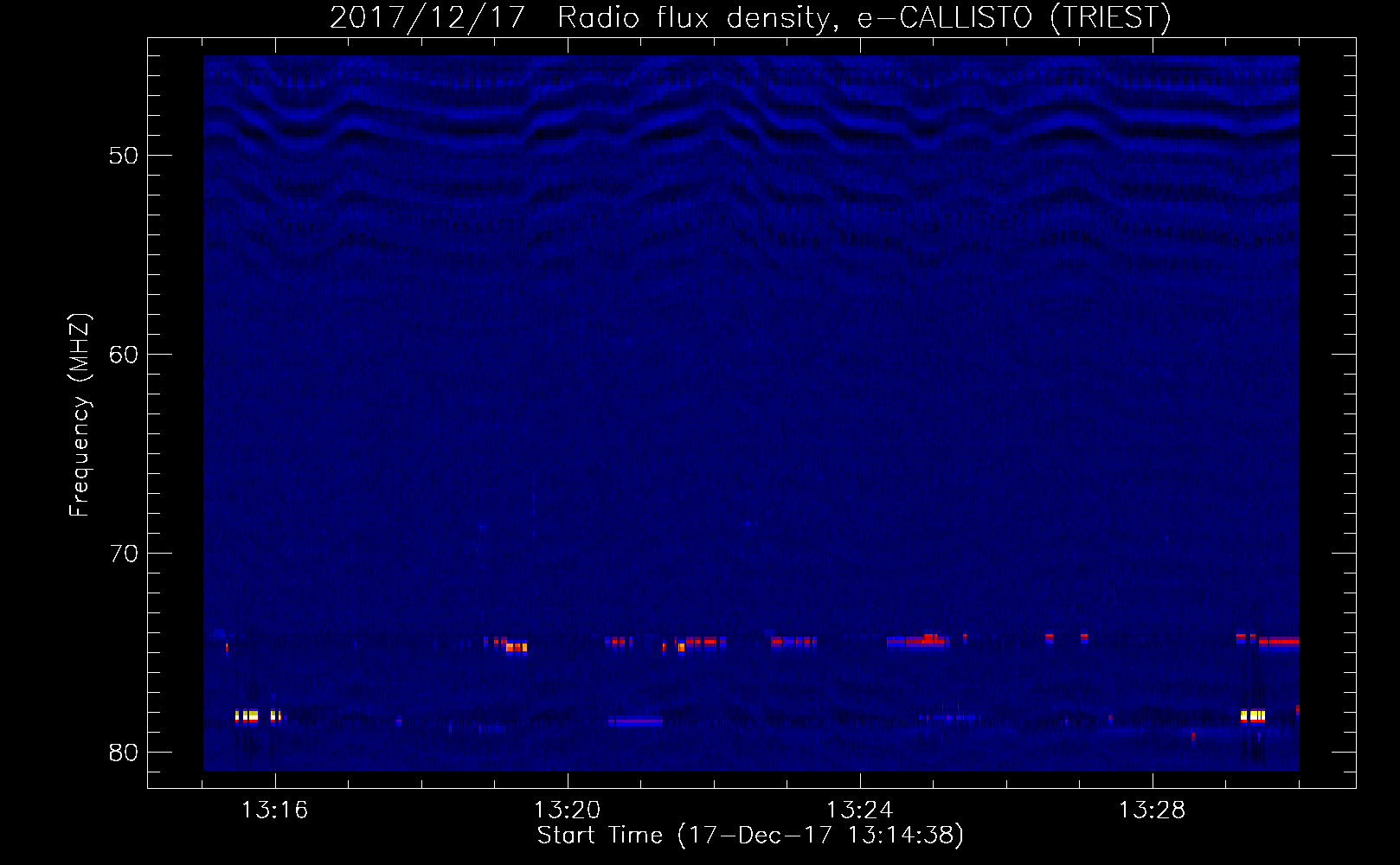Click the 13:20 time axis label
The width and height of the screenshot is (1400, 865).
coord(567,811)
